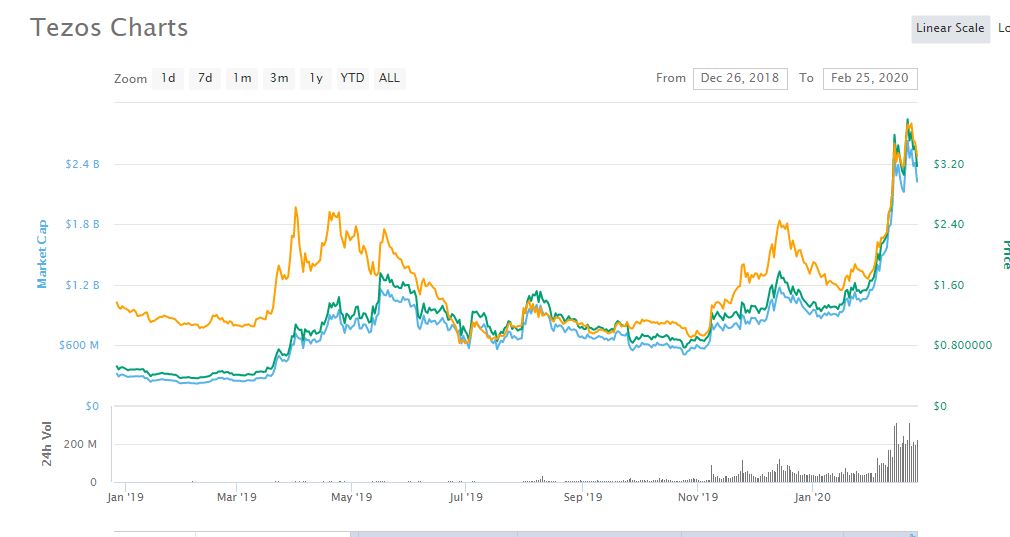Click the Sep '19 axis label
This screenshot has width=1010, height=537.
pyautogui.click(x=583, y=497)
